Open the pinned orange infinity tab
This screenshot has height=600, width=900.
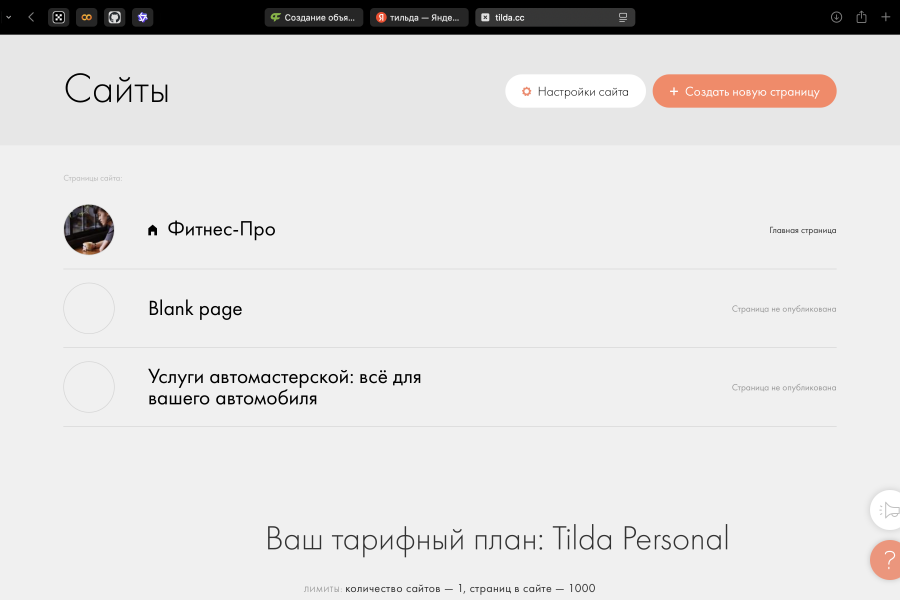pyautogui.click(x=87, y=17)
